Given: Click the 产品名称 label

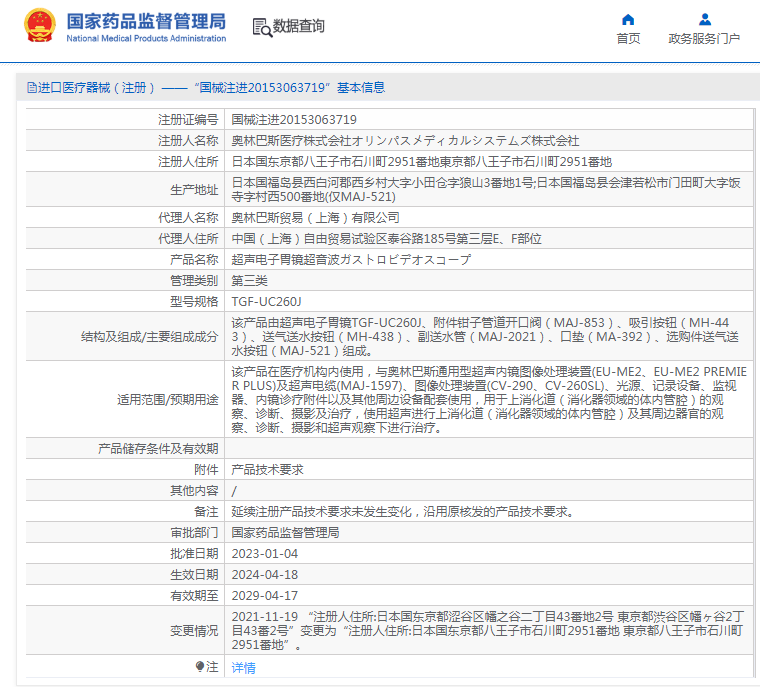Looking at the screenshot, I should [194, 260].
